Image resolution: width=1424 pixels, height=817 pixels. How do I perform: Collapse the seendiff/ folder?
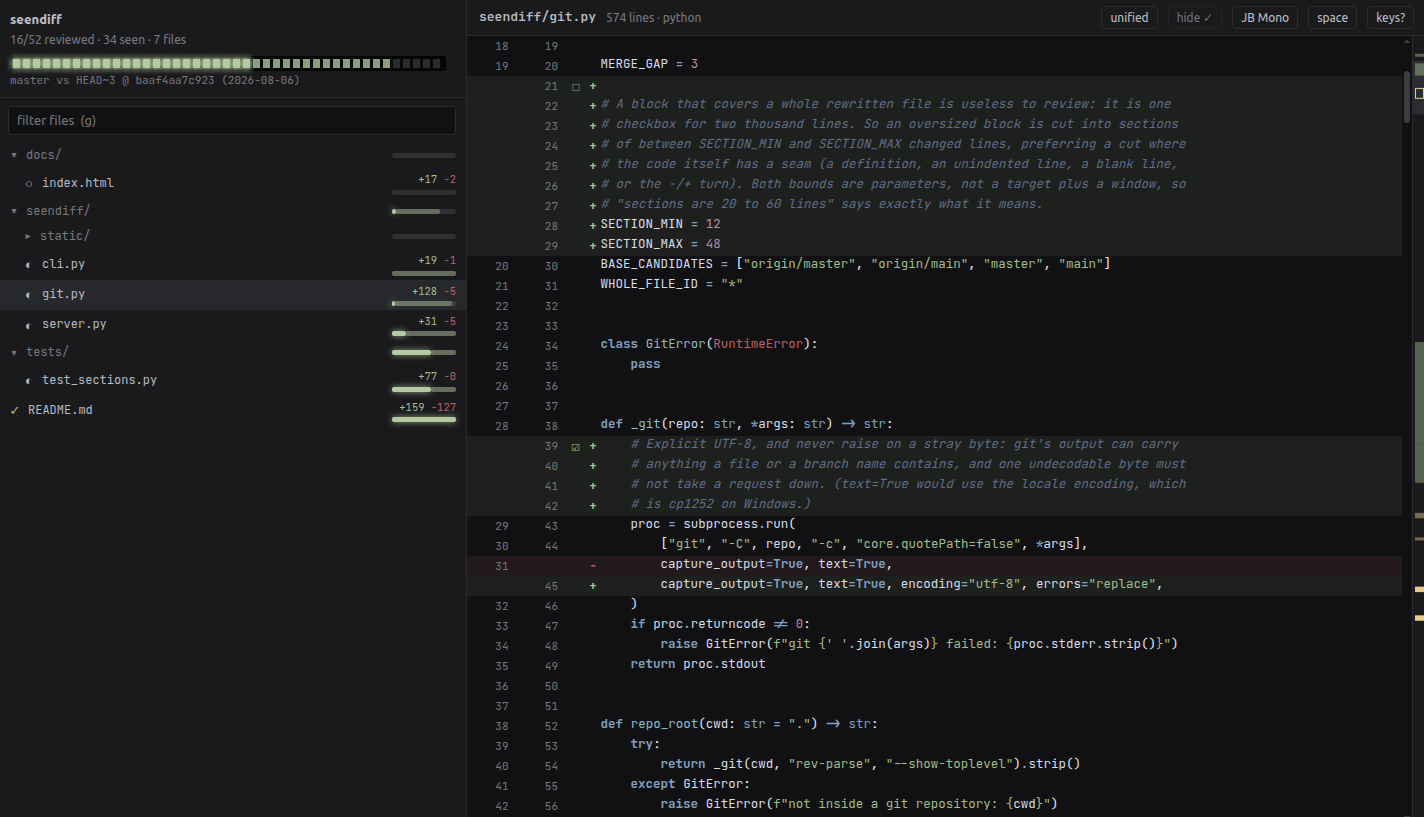14,211
